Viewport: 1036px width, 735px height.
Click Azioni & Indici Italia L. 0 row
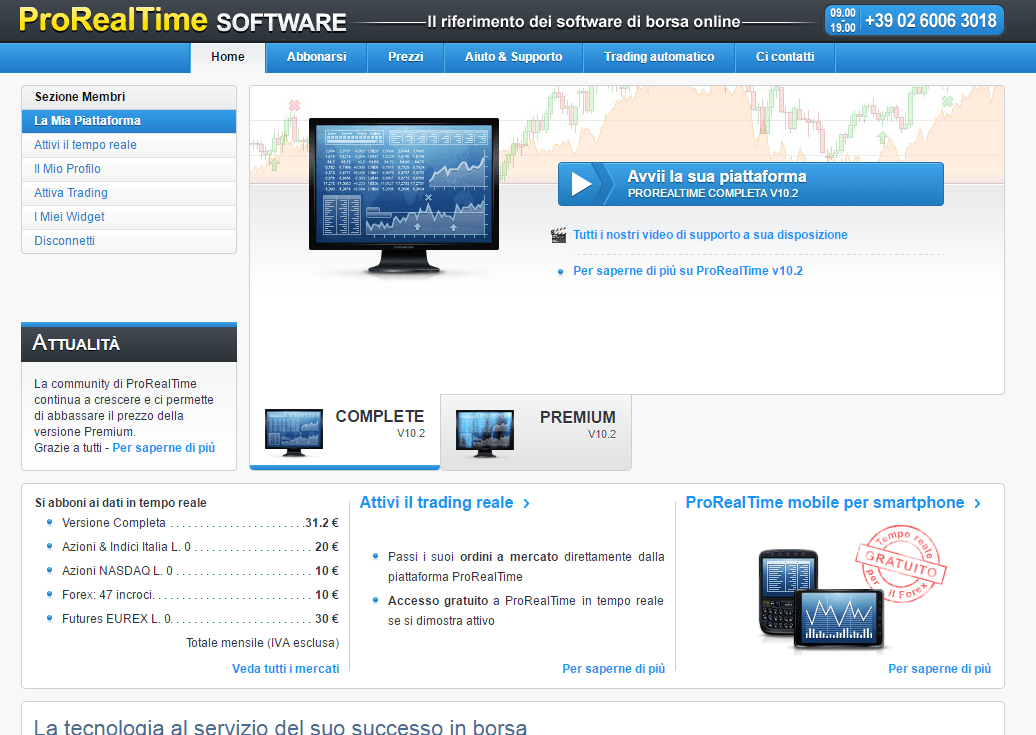point(193,547)
